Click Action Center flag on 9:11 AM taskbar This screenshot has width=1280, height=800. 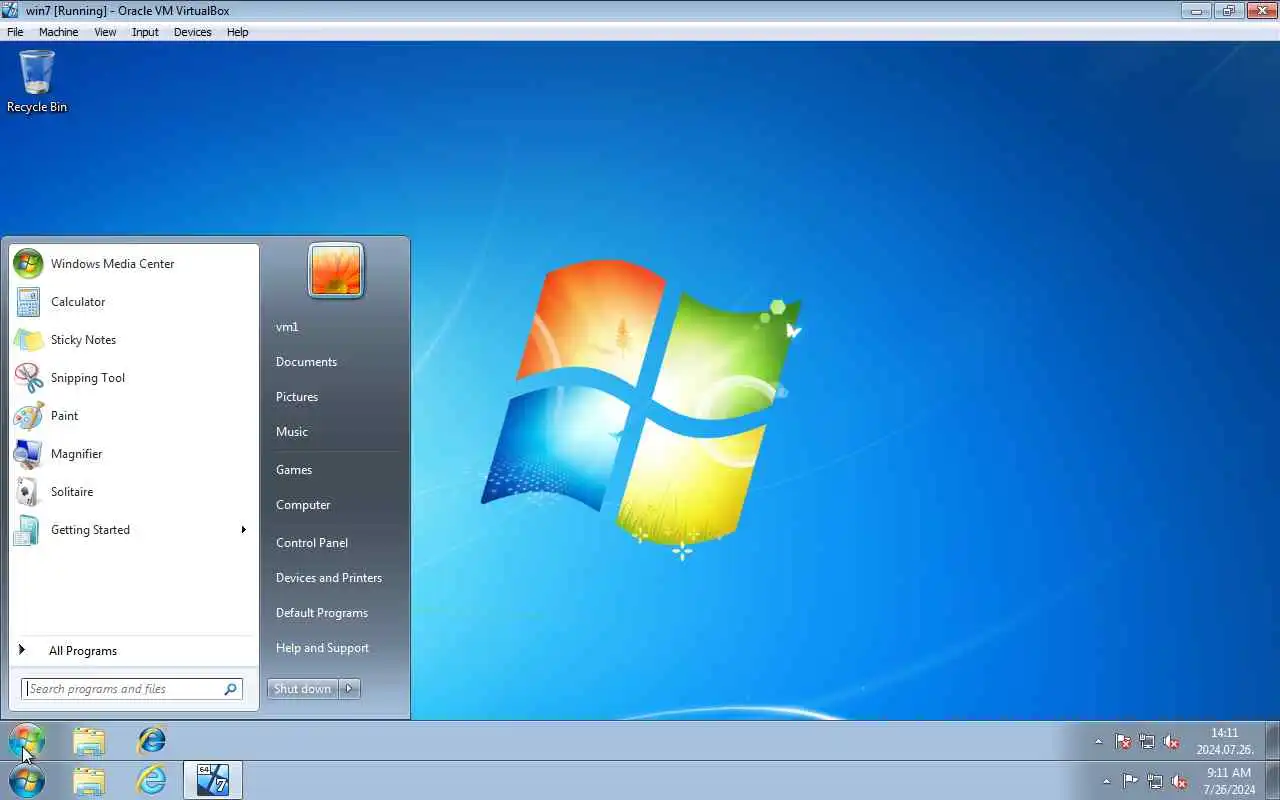tap(1130, 781)
